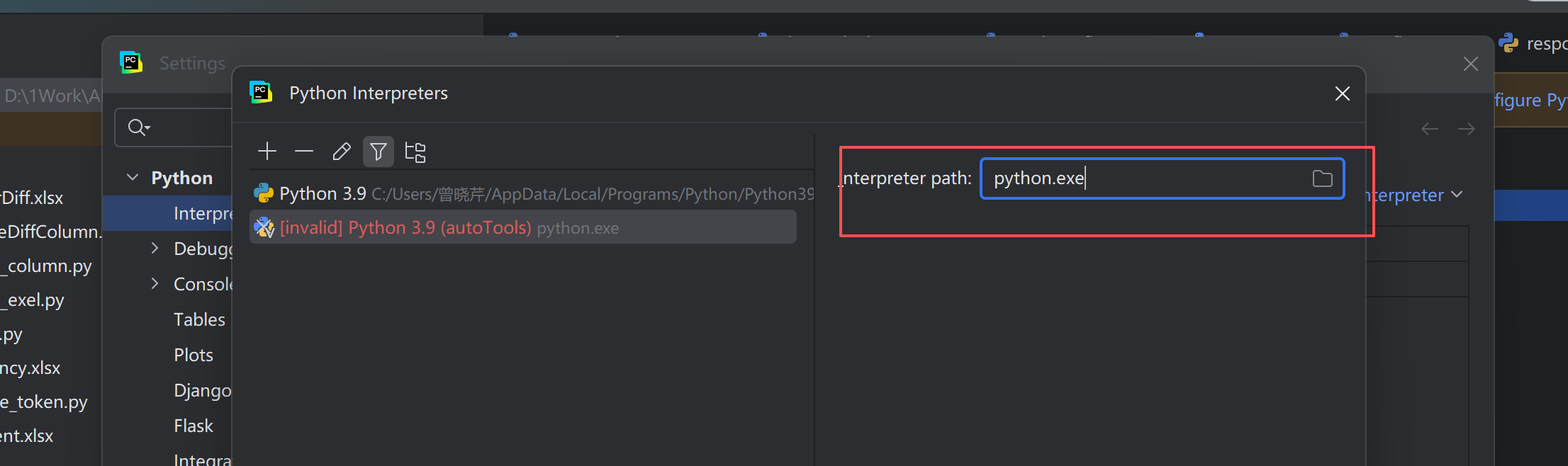Remove selected interpreter with minus icon
This screenshot has height=466, width=1568.
coord(304,152)
